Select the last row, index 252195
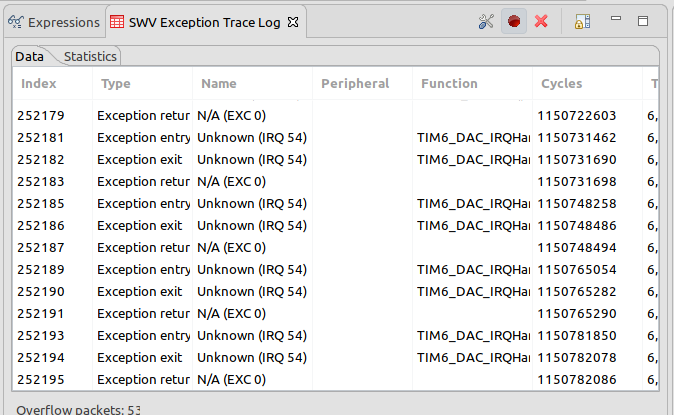 pos(40,380)
